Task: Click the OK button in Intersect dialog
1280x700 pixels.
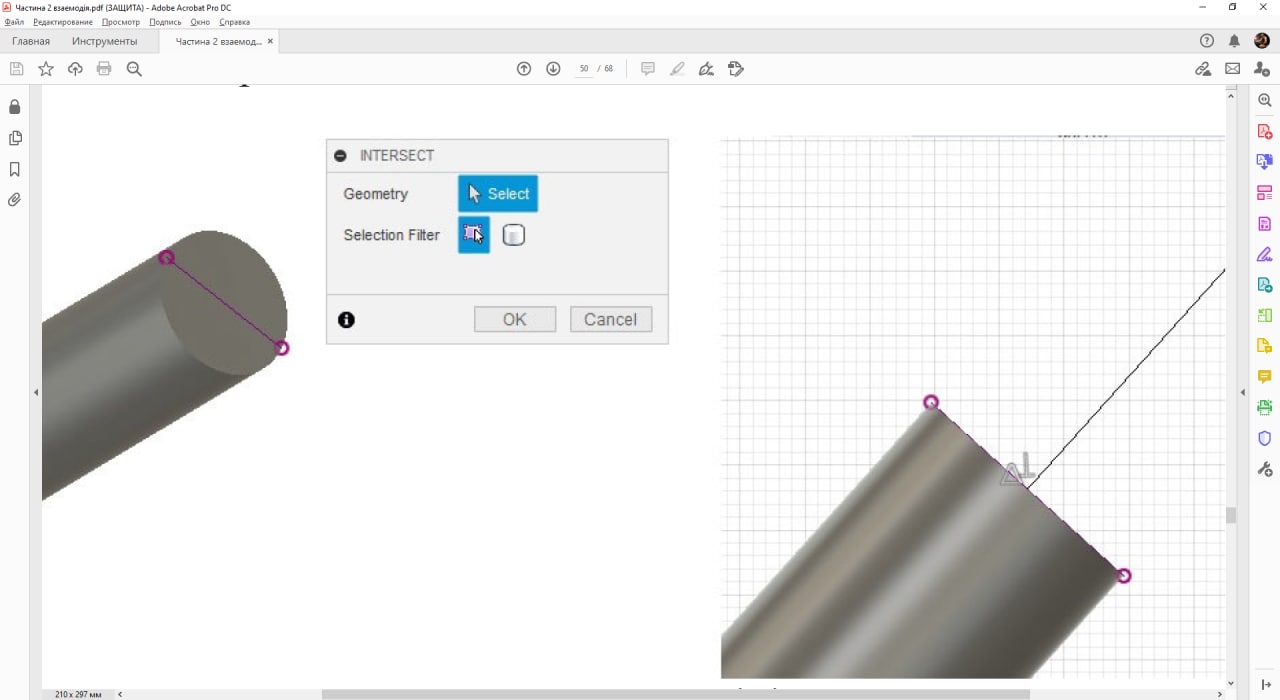Action: pyautogui.click(x=515, y=319)
